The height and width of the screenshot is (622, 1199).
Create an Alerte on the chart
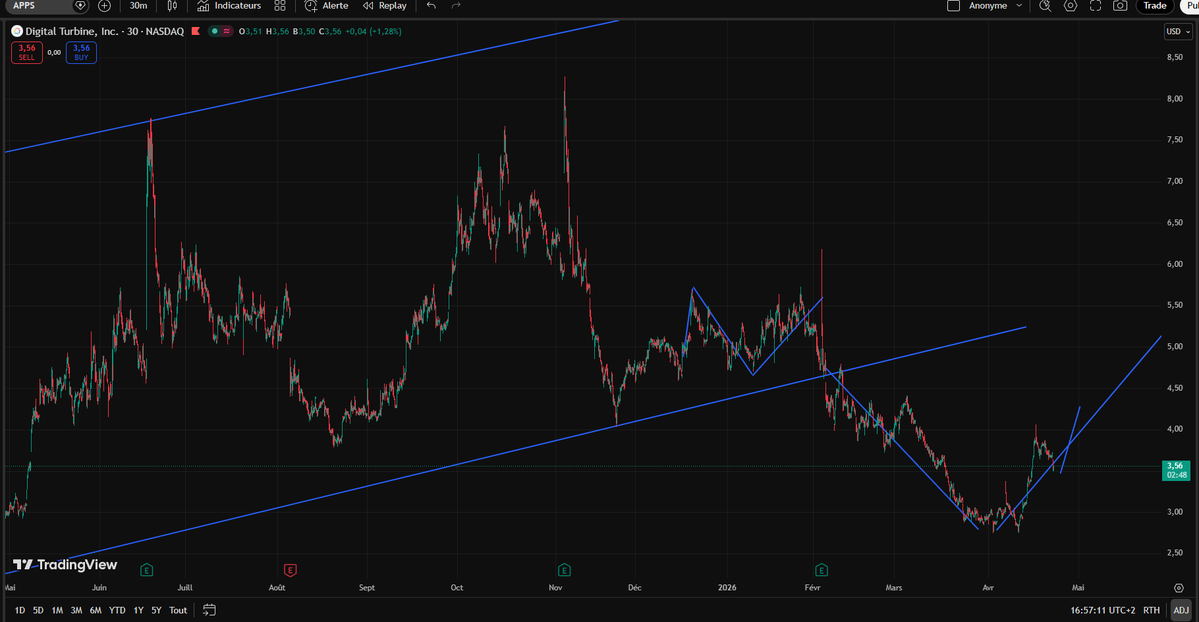tap(327, 6)
